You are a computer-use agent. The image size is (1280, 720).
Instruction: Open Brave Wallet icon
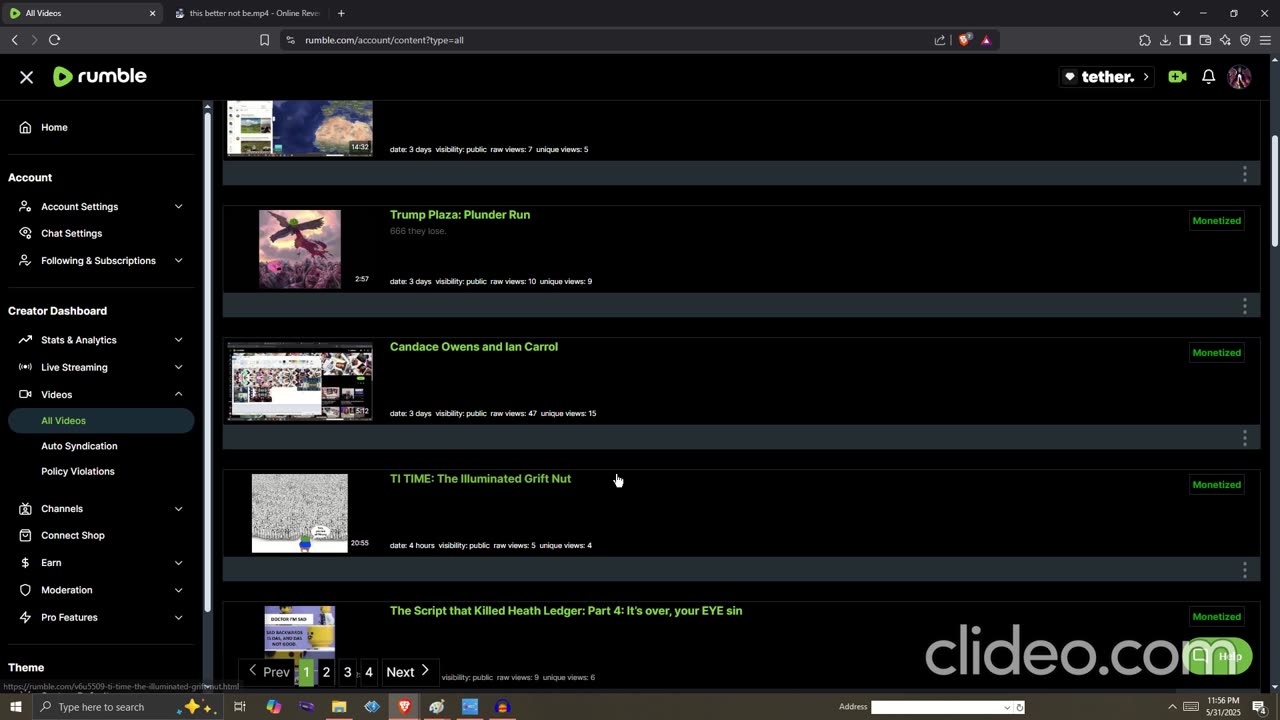click(x=1205, y=40)
